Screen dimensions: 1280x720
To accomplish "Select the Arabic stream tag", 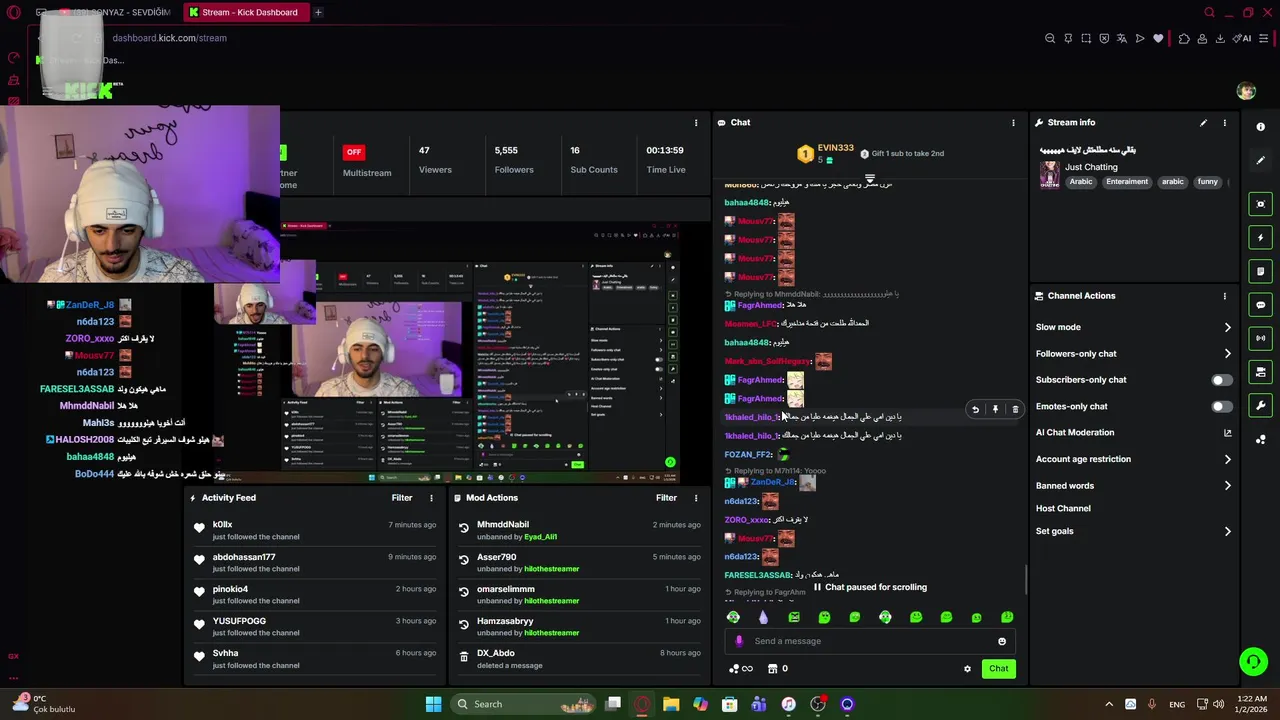I will click(1081, 182).
